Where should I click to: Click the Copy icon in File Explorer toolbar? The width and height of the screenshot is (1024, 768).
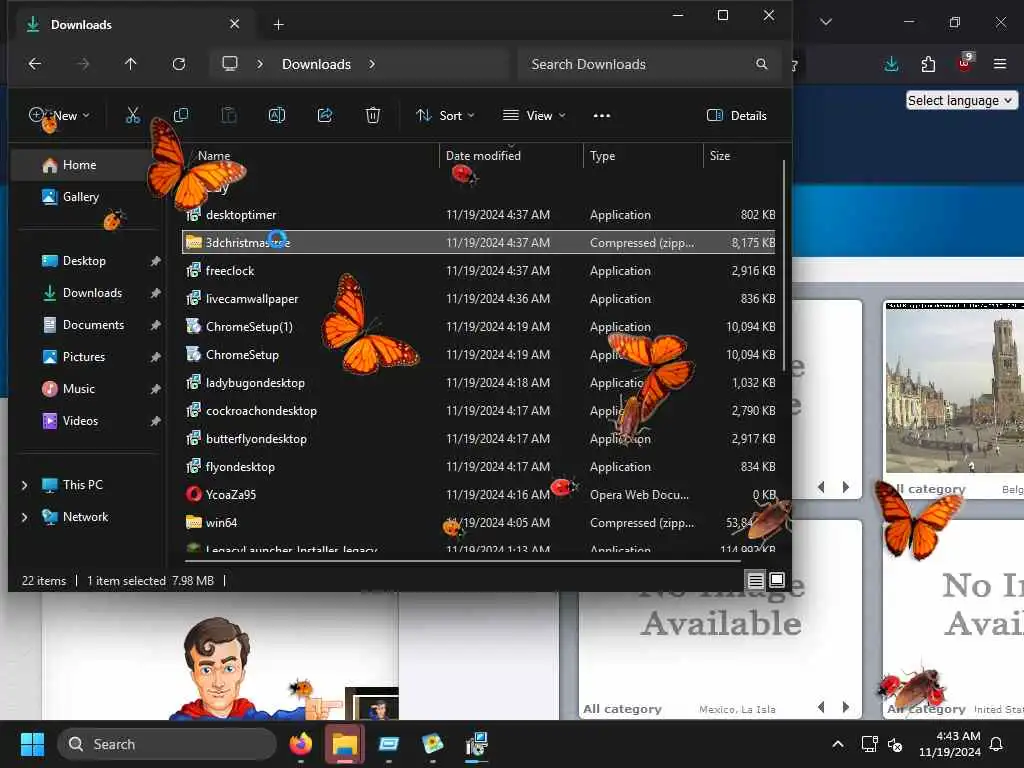[x=181, y=116]
